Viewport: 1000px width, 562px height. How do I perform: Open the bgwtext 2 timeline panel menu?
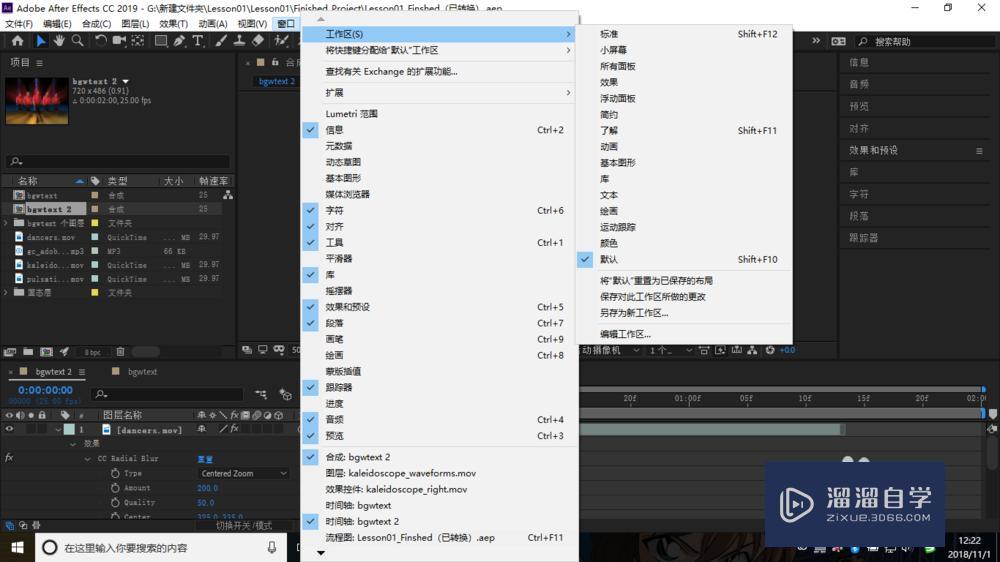(x=82, y=372)
